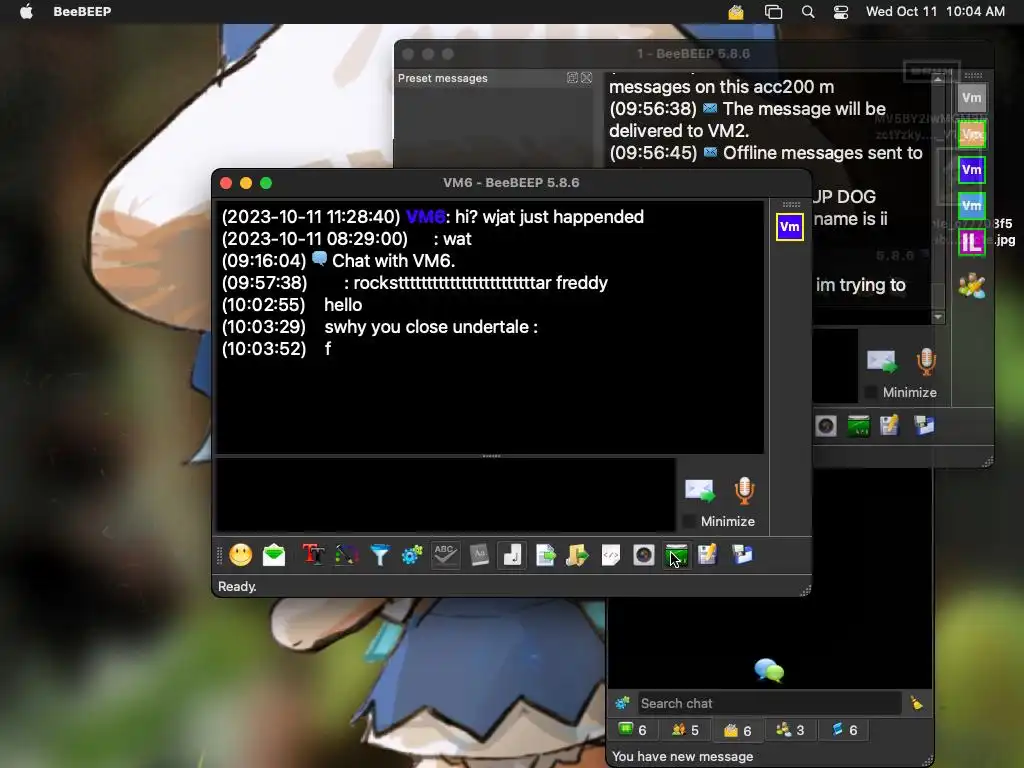Click the chat bubbles icon above search

click(769, 671)
